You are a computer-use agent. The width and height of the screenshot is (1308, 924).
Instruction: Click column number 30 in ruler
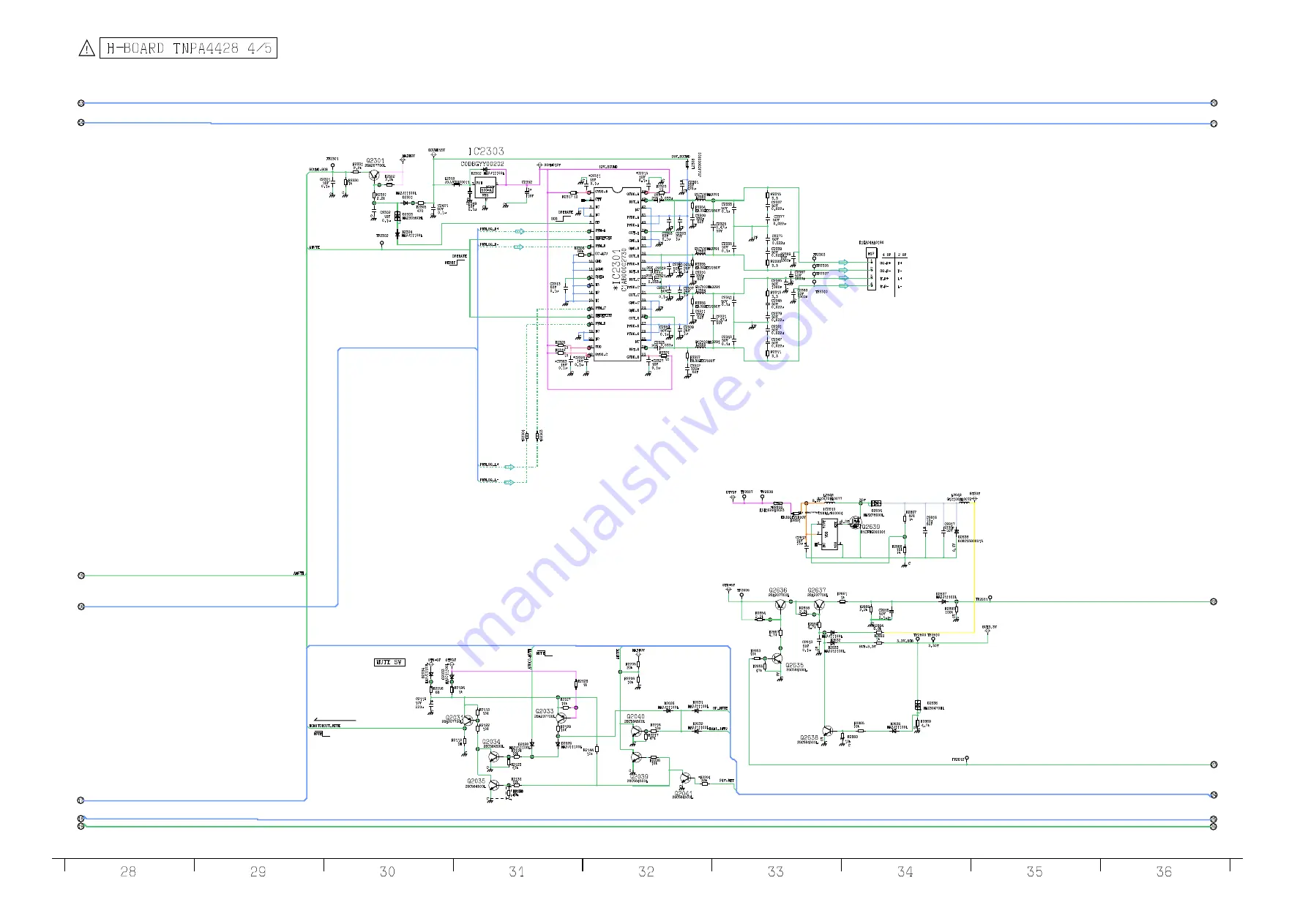point(387,871)
